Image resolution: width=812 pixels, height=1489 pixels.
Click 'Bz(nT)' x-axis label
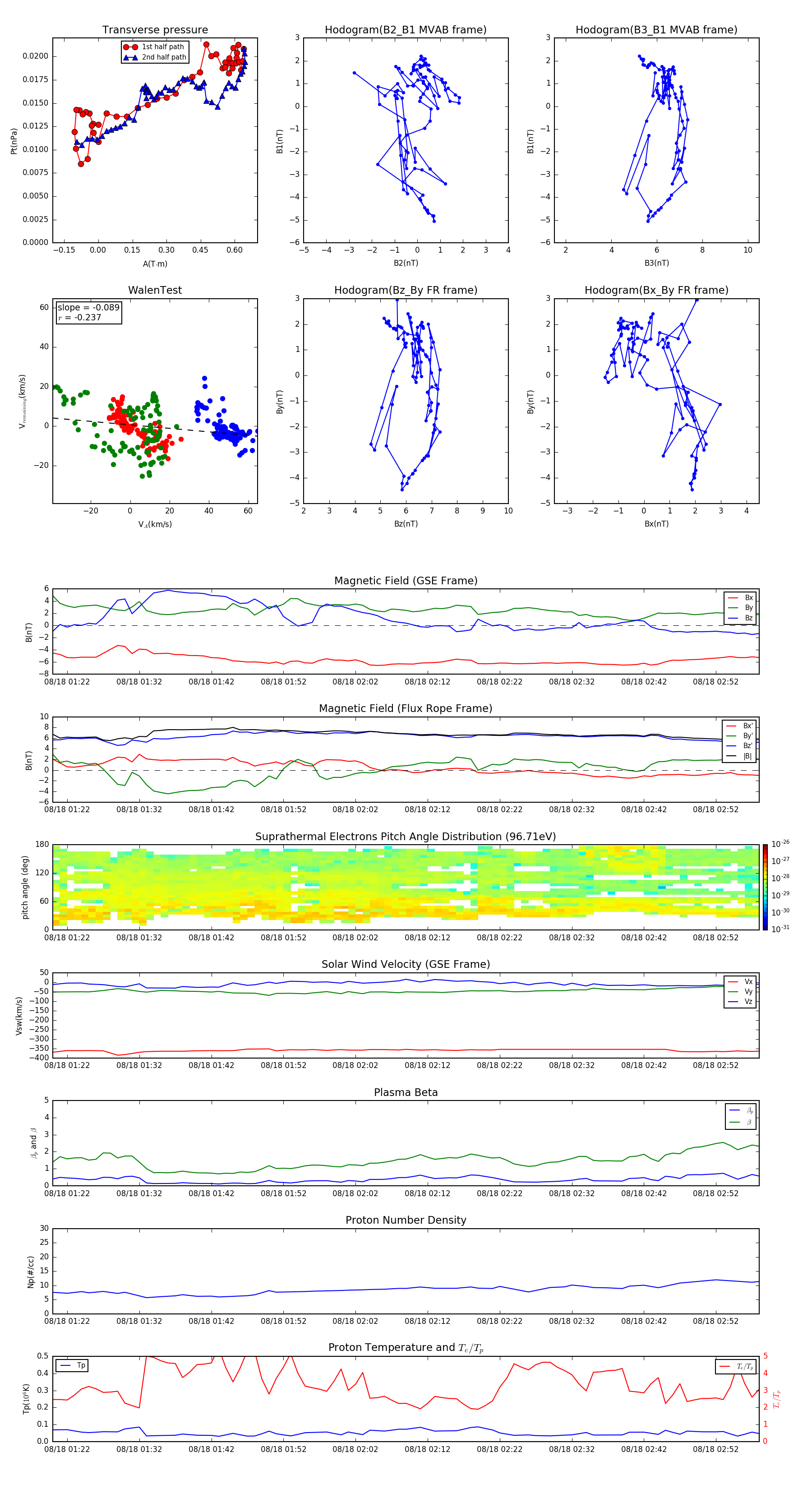pos(406,524)
